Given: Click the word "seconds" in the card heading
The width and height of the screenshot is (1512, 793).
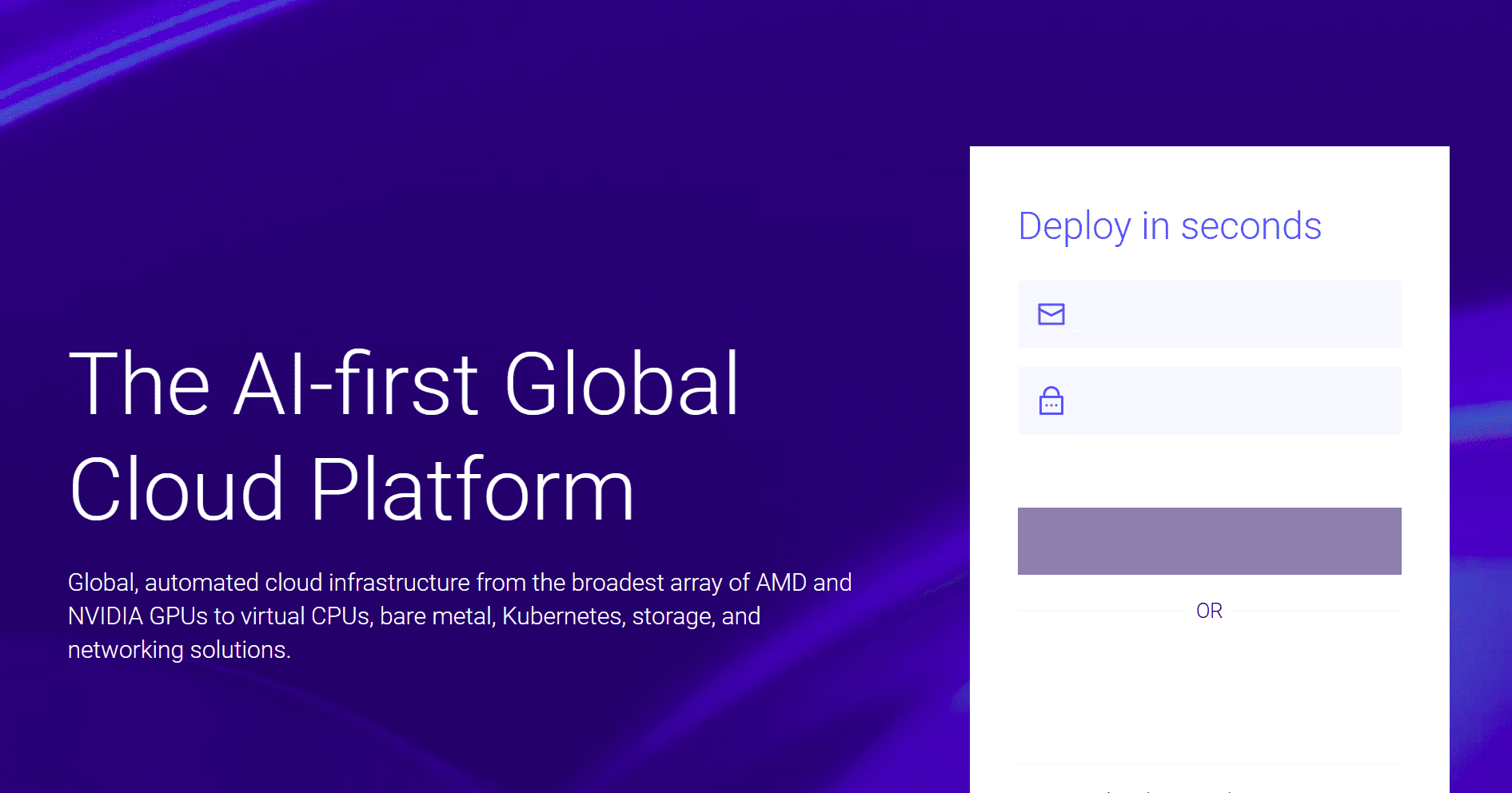Looking at the screenshot, I should tap(1251, 226).
